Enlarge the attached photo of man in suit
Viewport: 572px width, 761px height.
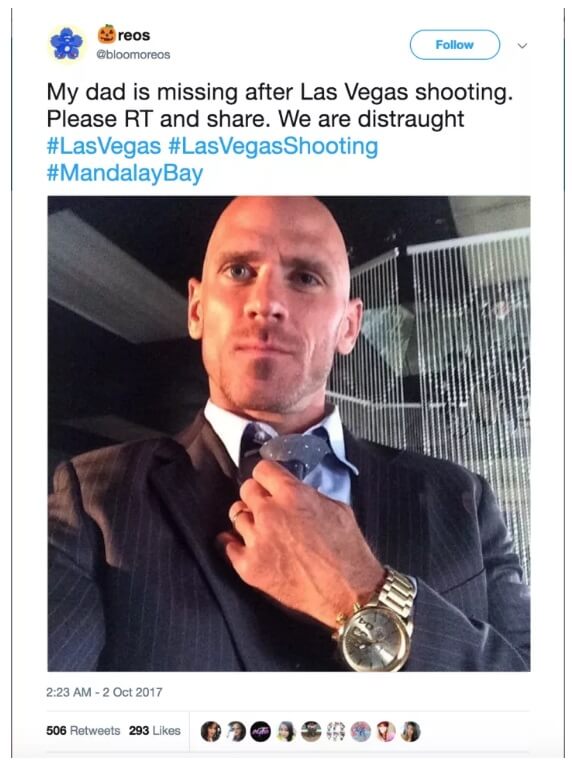[x=289, y=433]
